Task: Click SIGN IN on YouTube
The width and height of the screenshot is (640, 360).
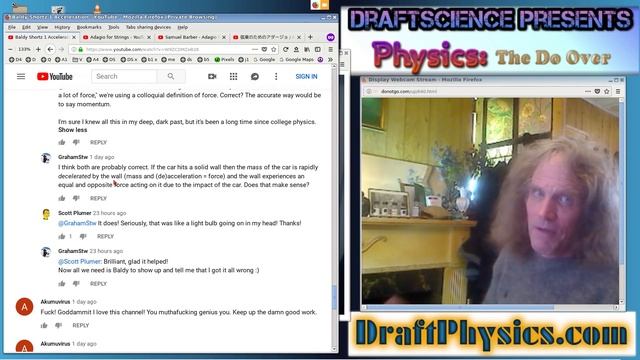Action: tap(306, 76)
